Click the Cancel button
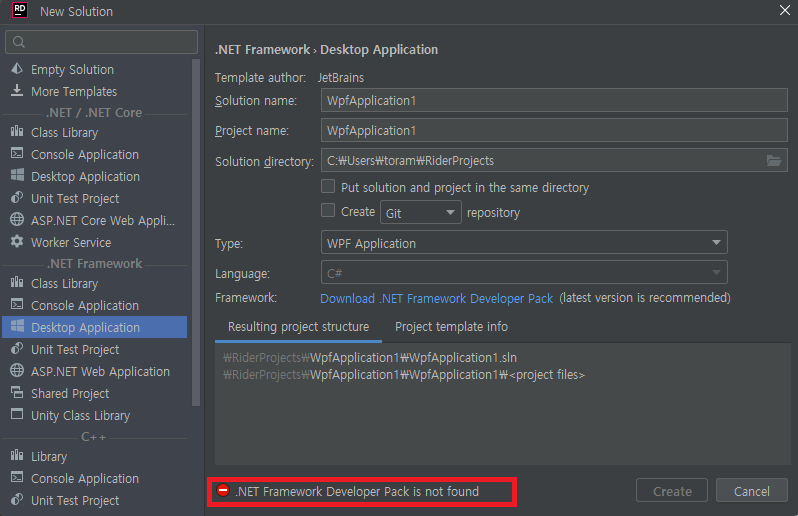 752,491
